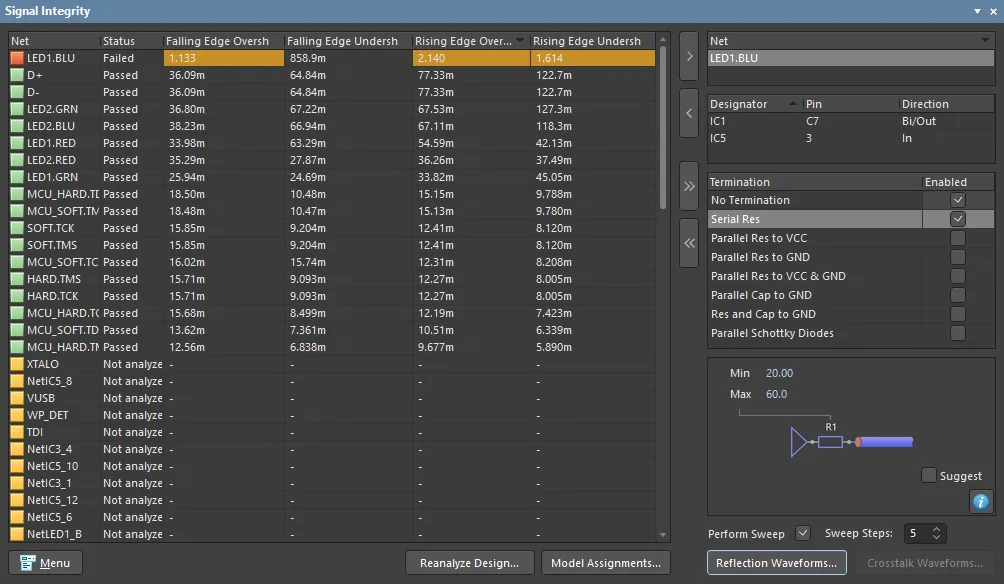The height and width of the screenshot is (584, 1004).
Task: Open Model Assignments
Action: coord(605,563)
